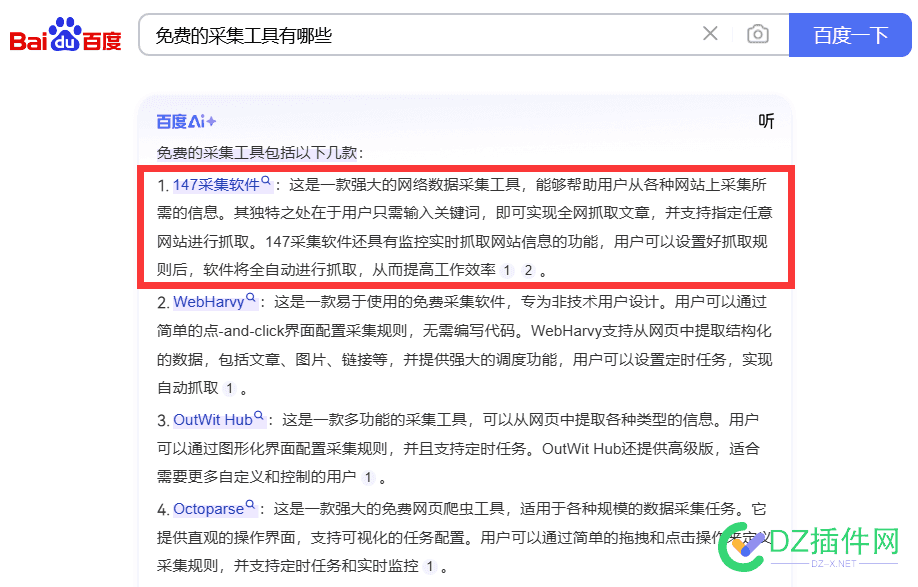The height and width of the screenshot is (587, 918).
Task: Open the OutWit Hub link
Action: [213, 420]
